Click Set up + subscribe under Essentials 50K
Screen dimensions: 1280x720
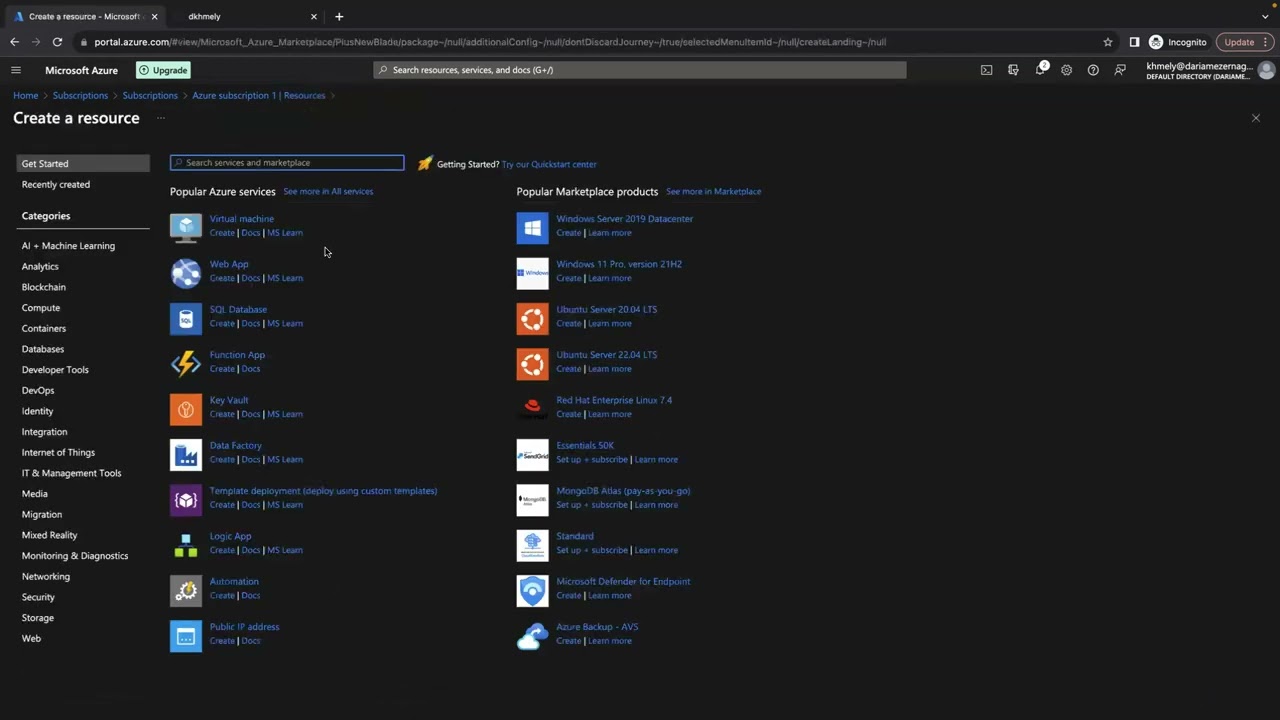[x=592, y=459]
